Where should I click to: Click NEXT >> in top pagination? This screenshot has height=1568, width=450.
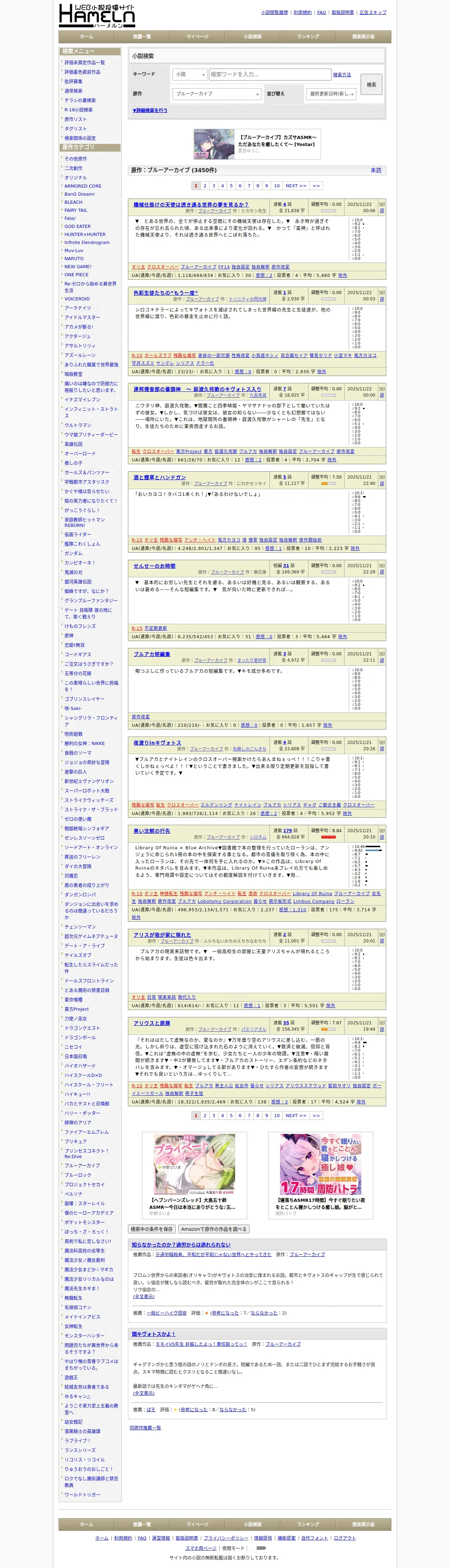pos(296,186)
